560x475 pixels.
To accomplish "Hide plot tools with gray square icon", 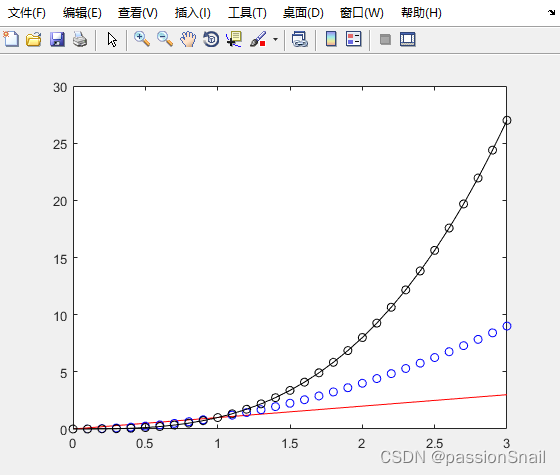I will pyautogui.click(x=385, y=39).
